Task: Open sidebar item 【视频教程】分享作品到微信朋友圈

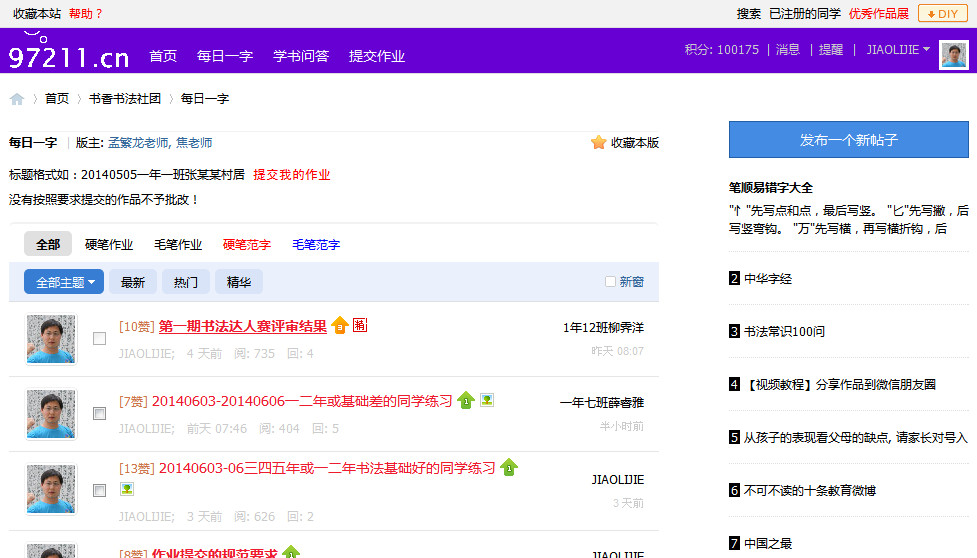Action: tap(840, 384)
